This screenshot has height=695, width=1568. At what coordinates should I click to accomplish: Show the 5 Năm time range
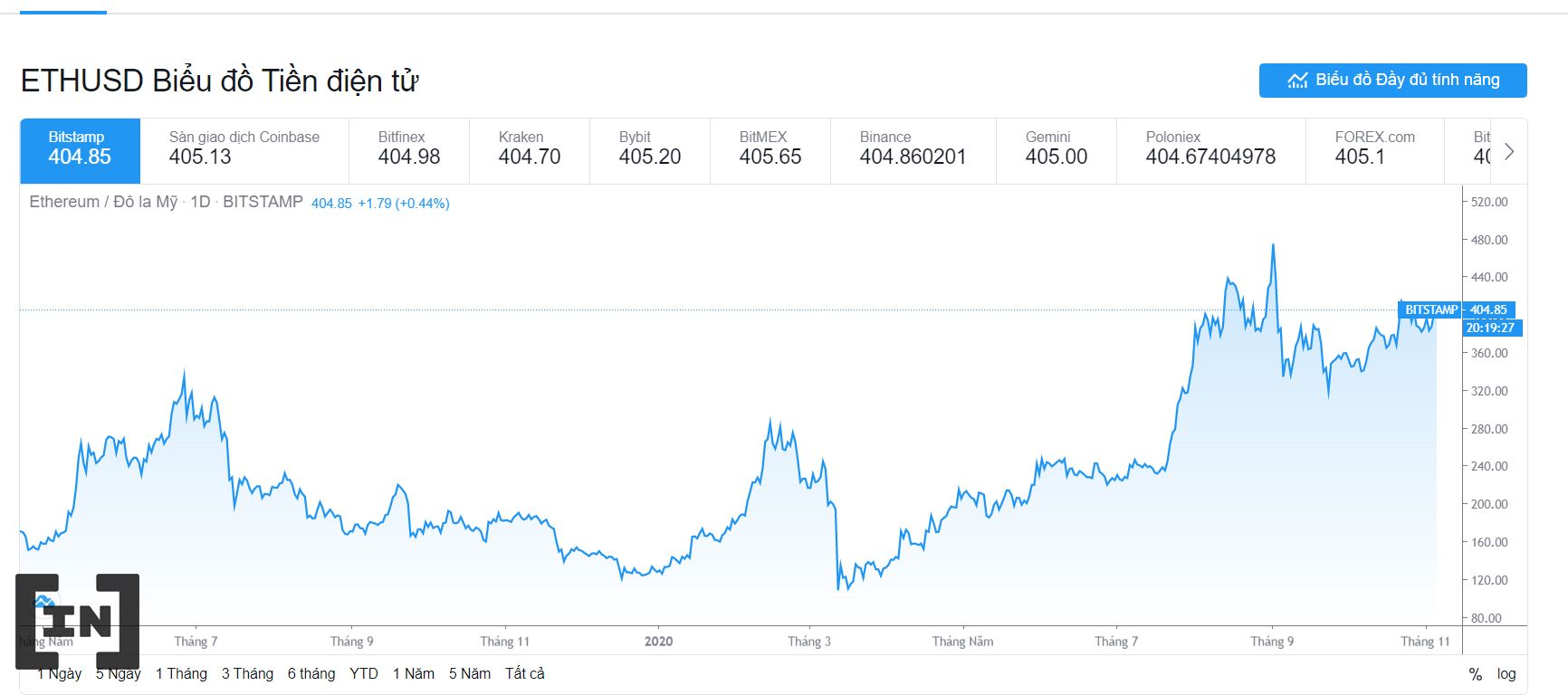coord(469,674)
